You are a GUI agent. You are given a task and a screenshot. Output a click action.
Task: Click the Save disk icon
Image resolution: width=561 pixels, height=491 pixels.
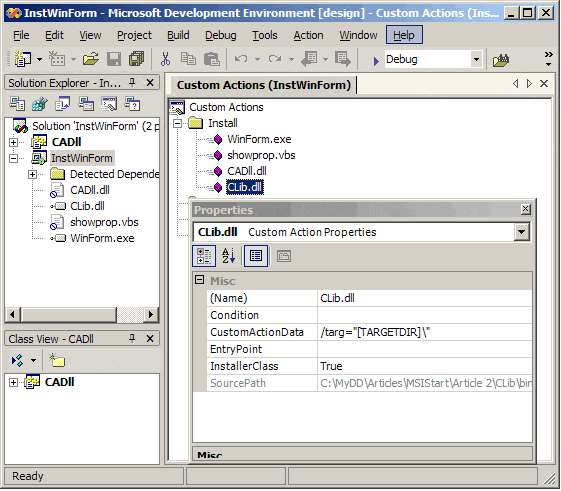click(x=114, y=59)
